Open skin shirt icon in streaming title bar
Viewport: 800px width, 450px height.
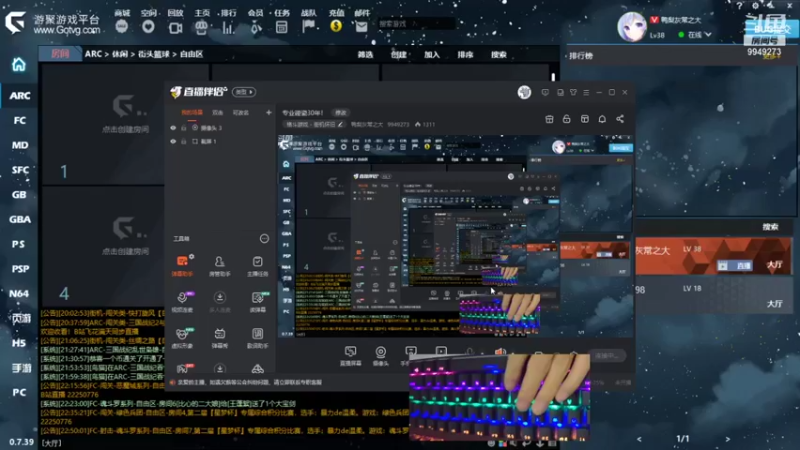click(x=573, y=92)
